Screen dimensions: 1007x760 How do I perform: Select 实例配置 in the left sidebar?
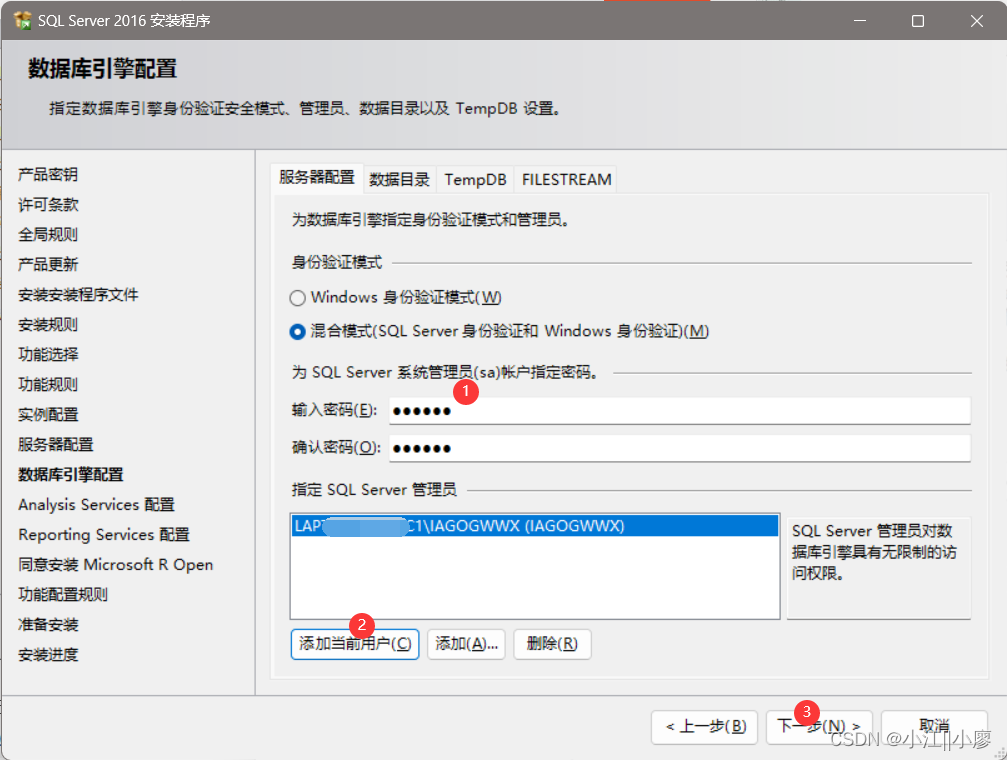[47, 414]
